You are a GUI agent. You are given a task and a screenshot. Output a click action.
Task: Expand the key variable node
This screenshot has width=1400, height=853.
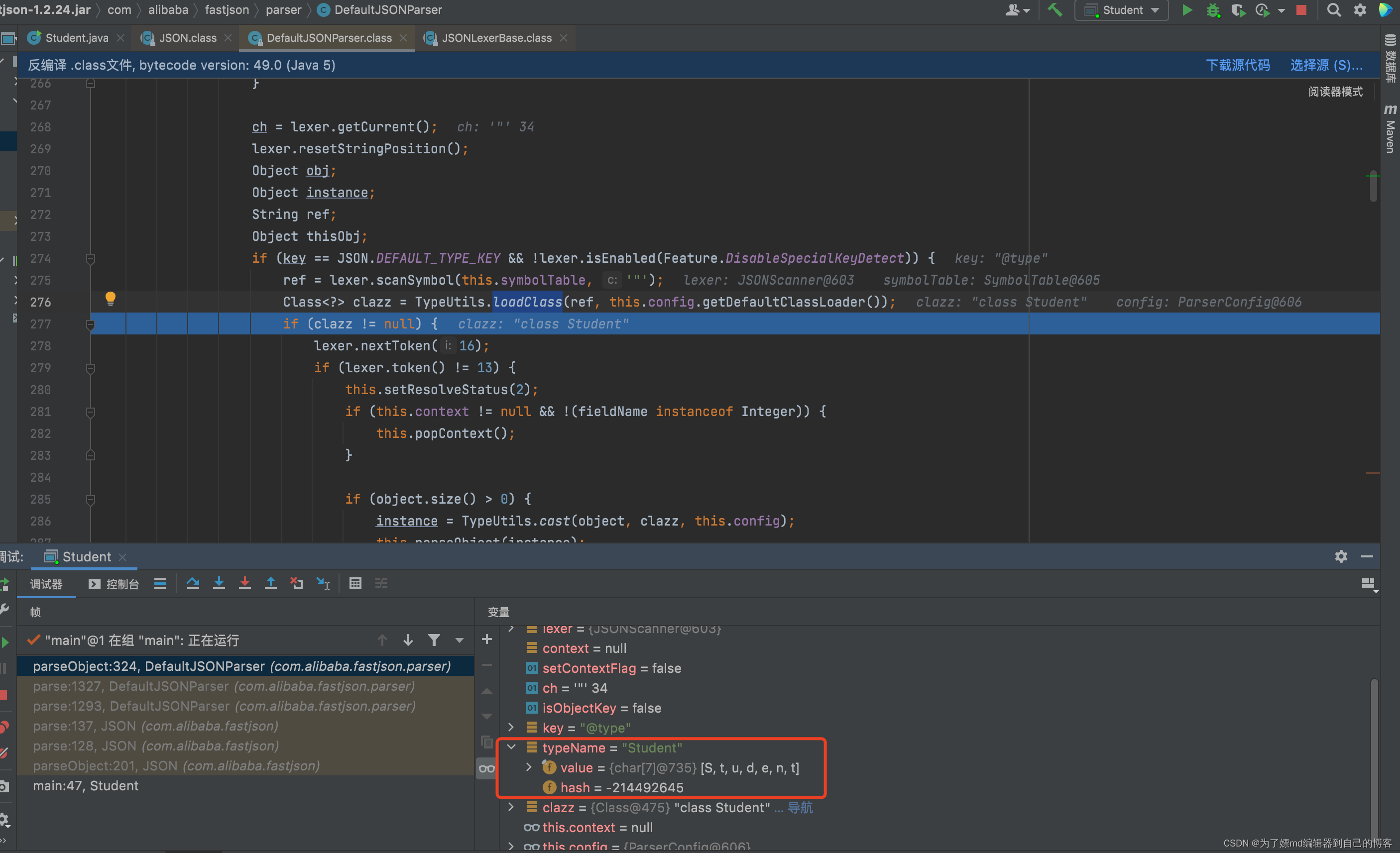point(511,728)
